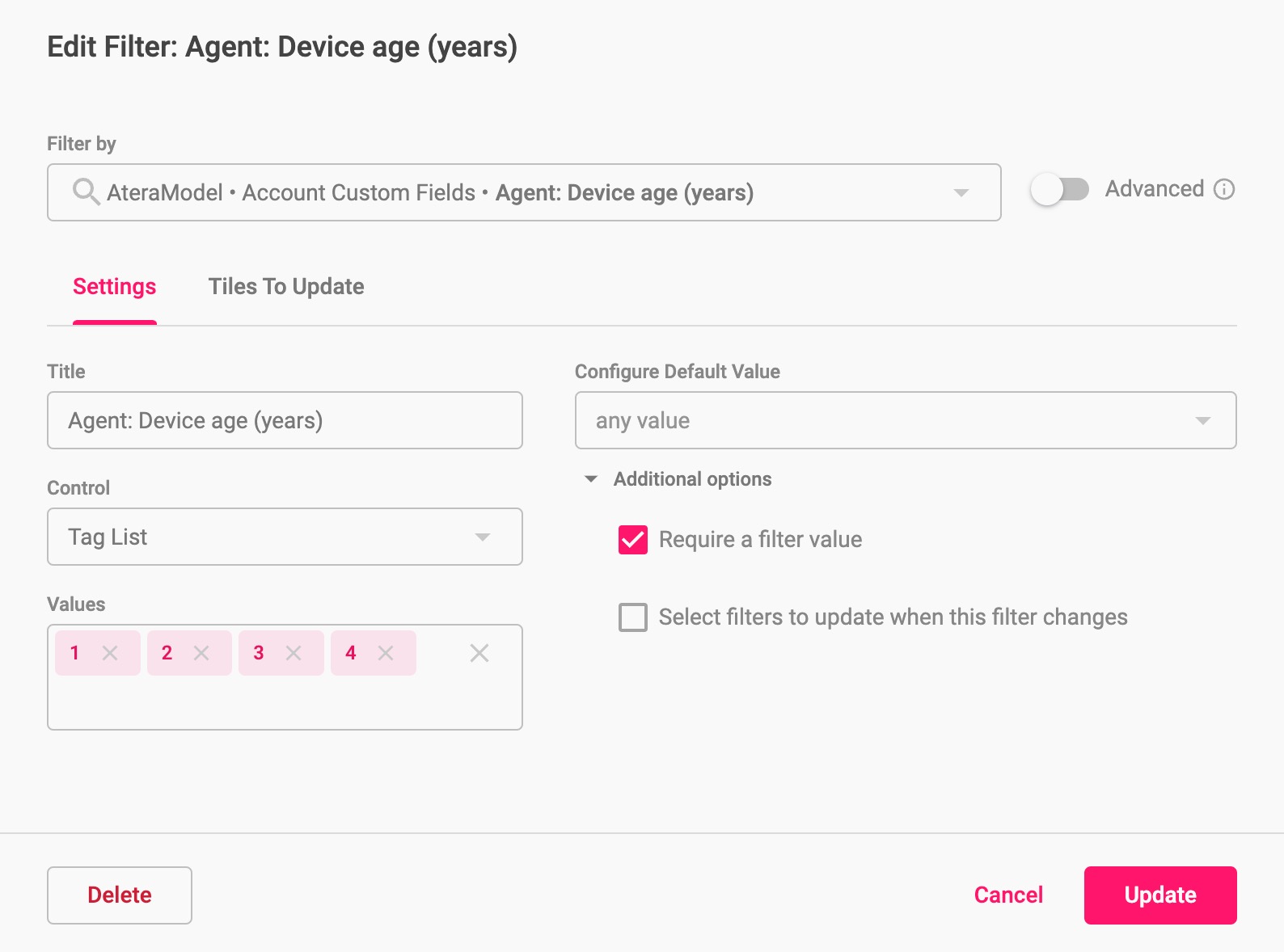This screenshot has width=1284, height=952.
Task: Click the Cancel link
Action: click(1008, 895)
